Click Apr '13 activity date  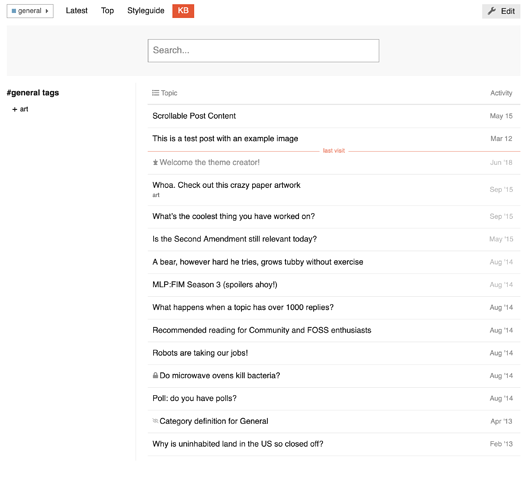click(x=501, y=421)
